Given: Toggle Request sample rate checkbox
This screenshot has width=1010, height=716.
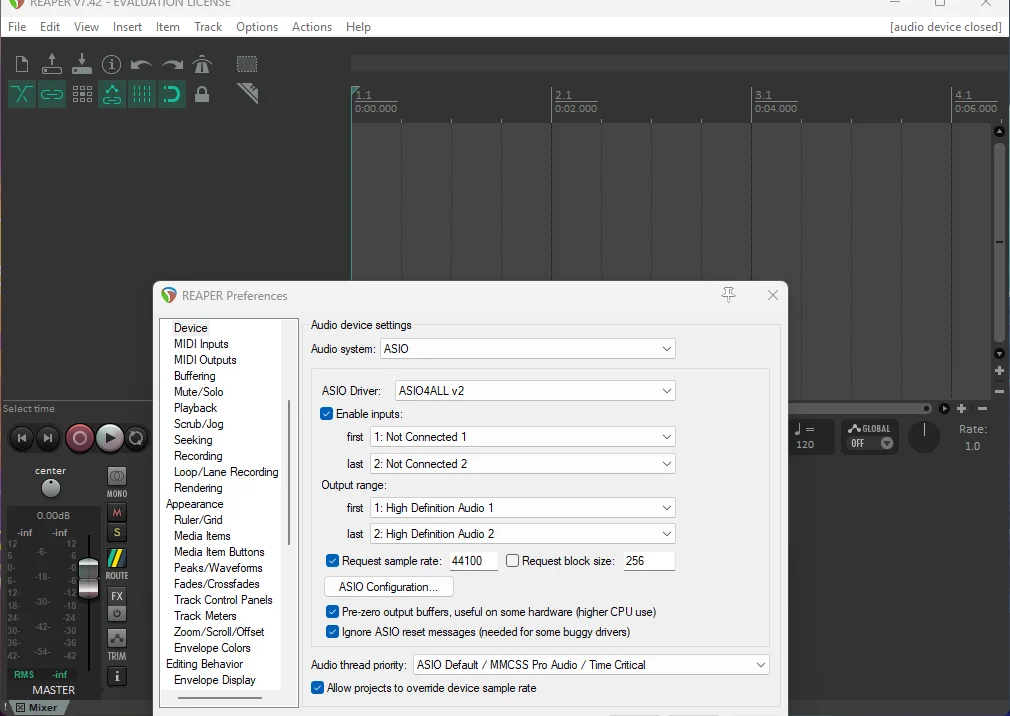Looking at the screenshot, I should click(x=332, y=561).
